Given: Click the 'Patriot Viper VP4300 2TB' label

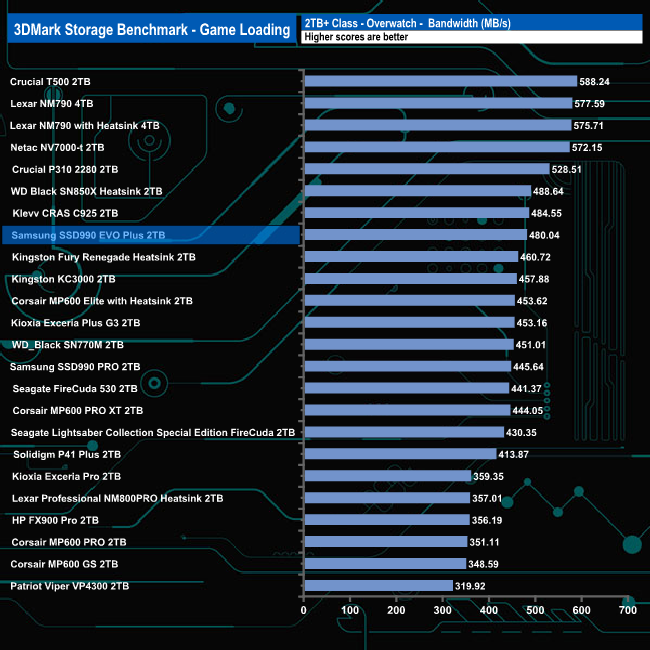Looking at the screenshot, I should click(x=70, y=587).
